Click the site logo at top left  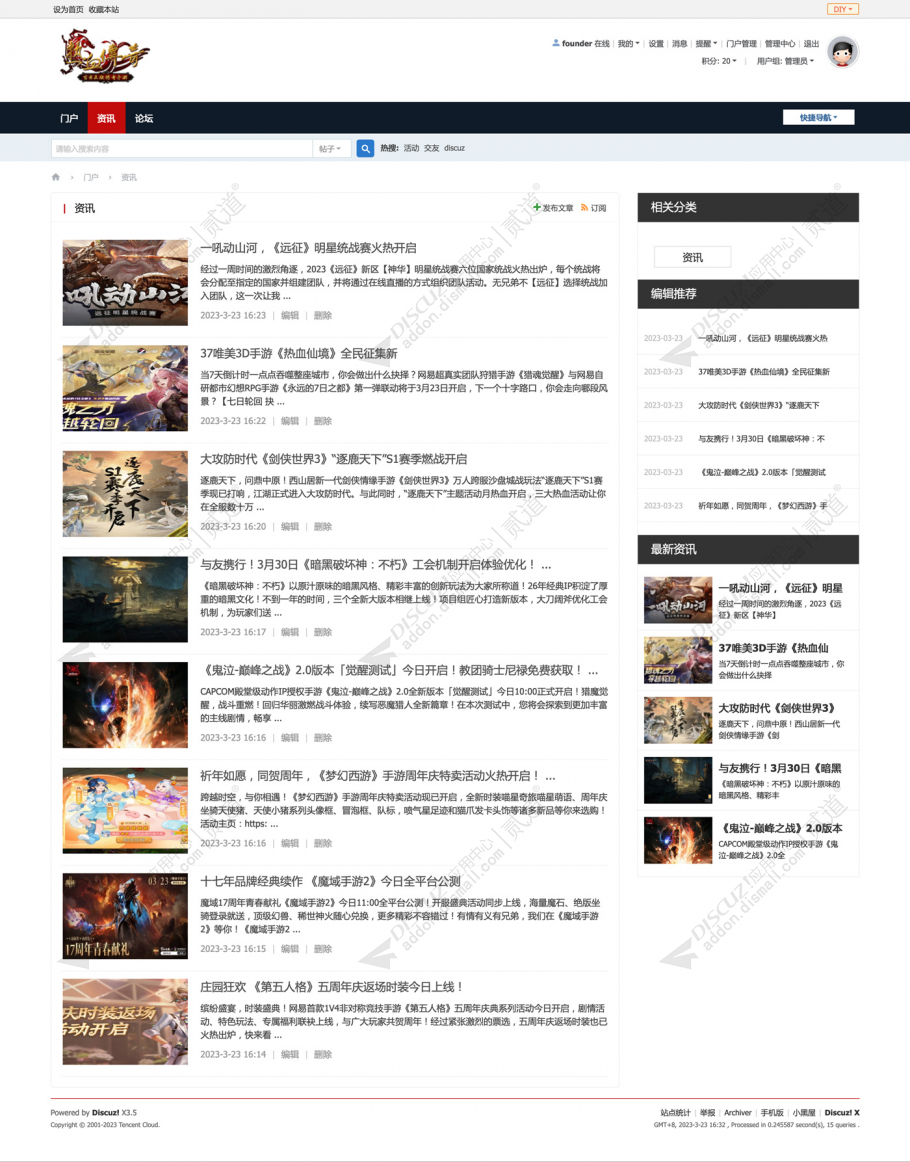click(104, 56)
